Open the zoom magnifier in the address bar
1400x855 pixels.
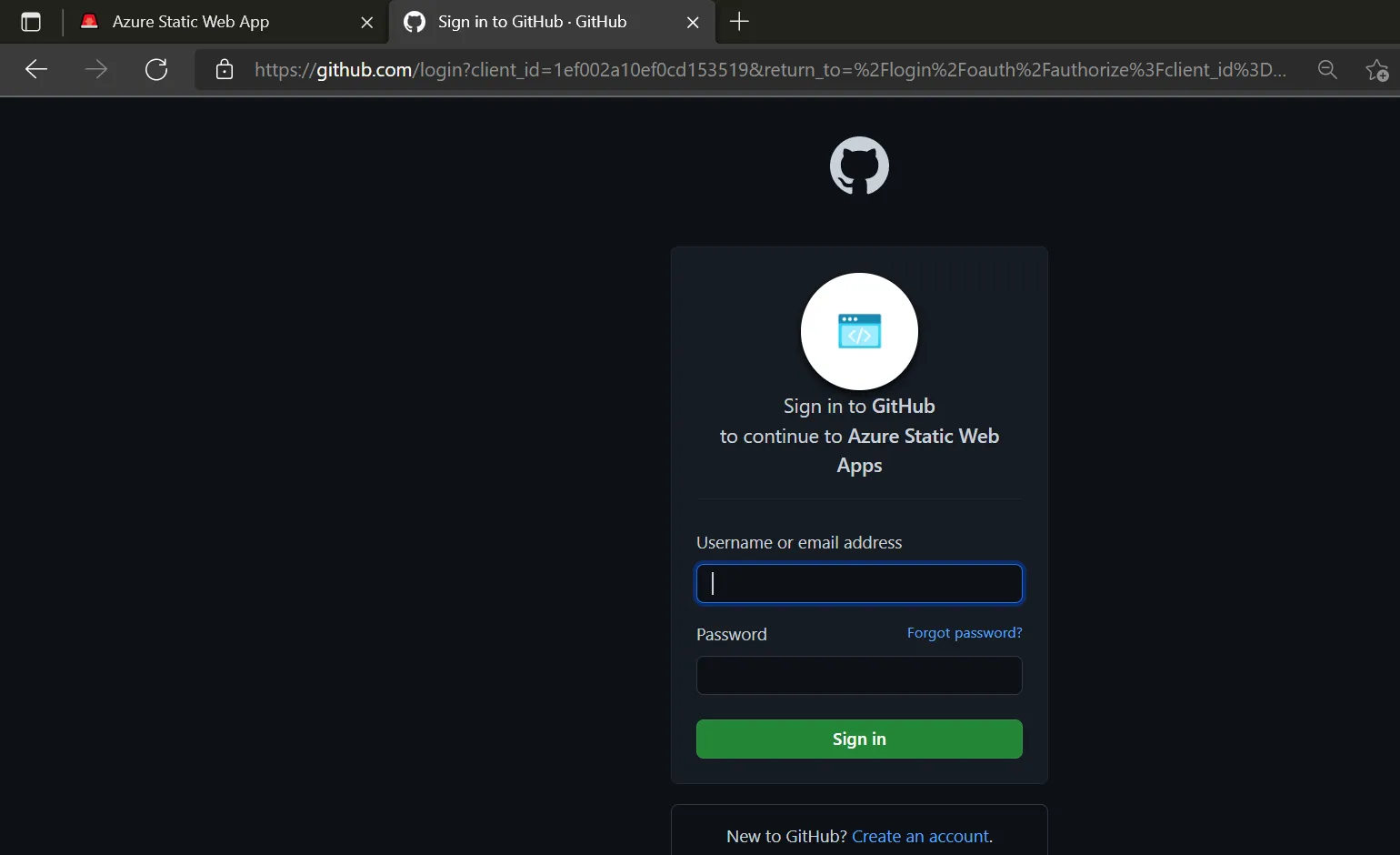point(1327,70)
